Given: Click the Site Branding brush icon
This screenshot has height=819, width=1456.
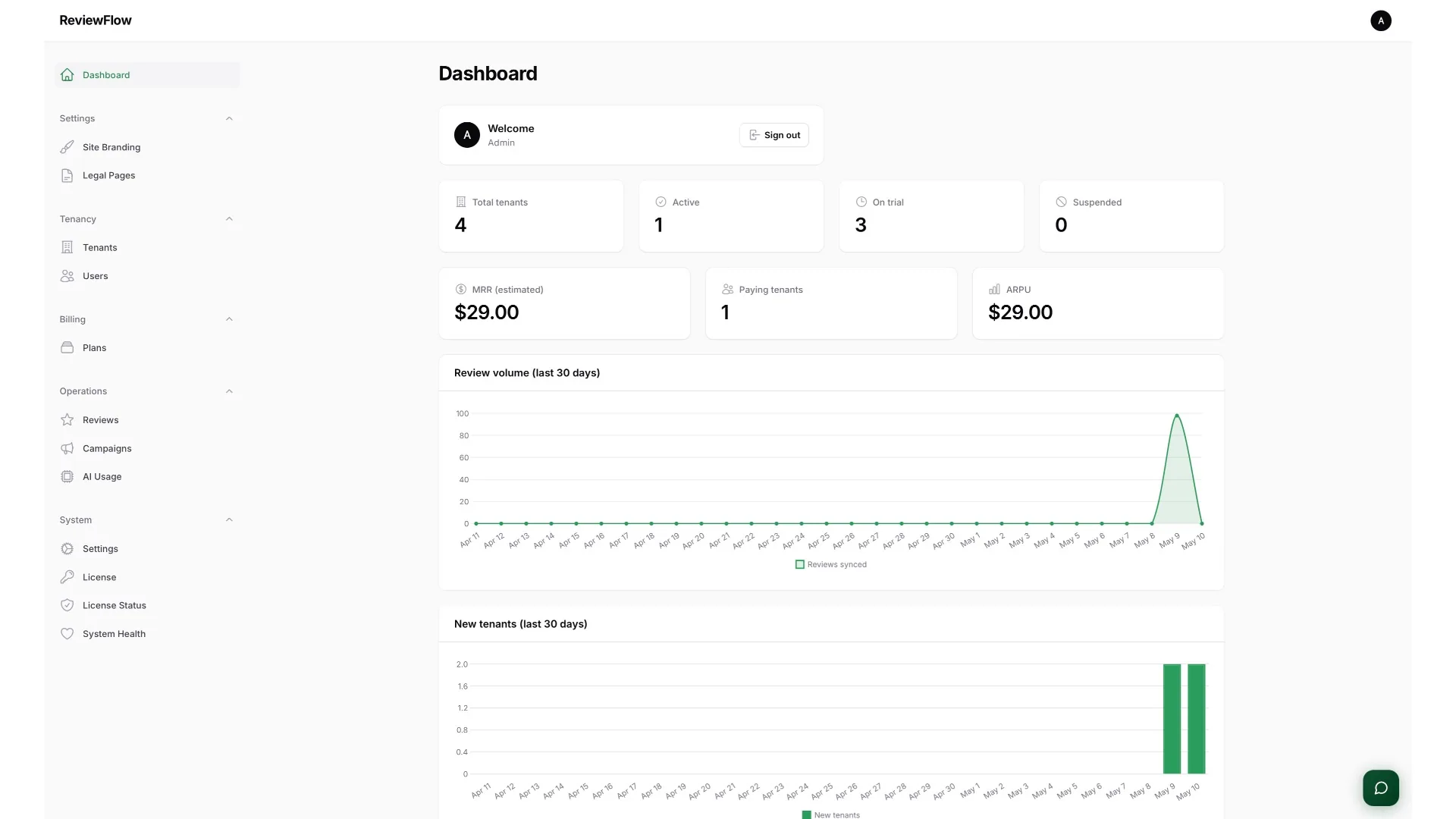Looking at the screenshot, I should coord(67,147).
